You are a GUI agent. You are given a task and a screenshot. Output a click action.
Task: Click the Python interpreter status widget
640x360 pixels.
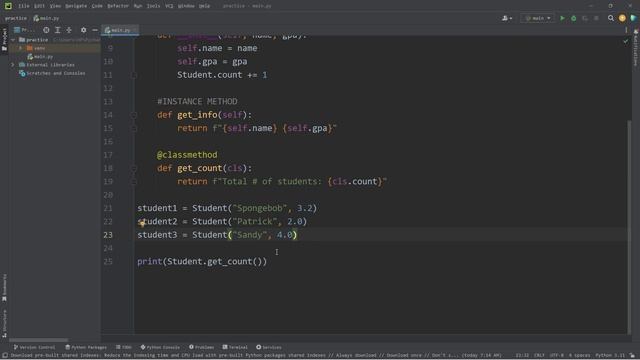coord(610,356)
